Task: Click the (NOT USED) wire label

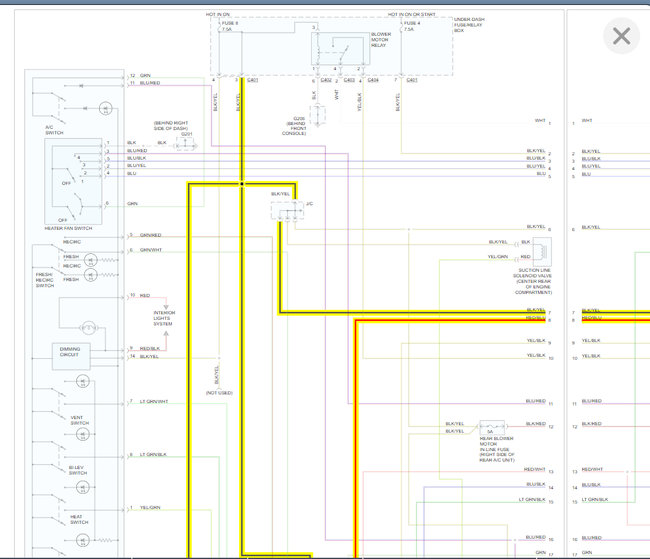Action: tap(219, 393)
